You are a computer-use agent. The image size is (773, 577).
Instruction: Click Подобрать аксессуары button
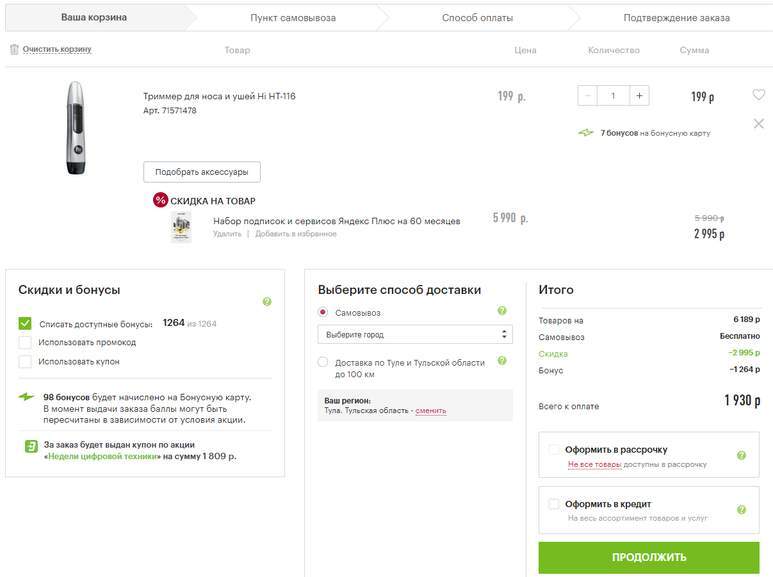[202, 172]
